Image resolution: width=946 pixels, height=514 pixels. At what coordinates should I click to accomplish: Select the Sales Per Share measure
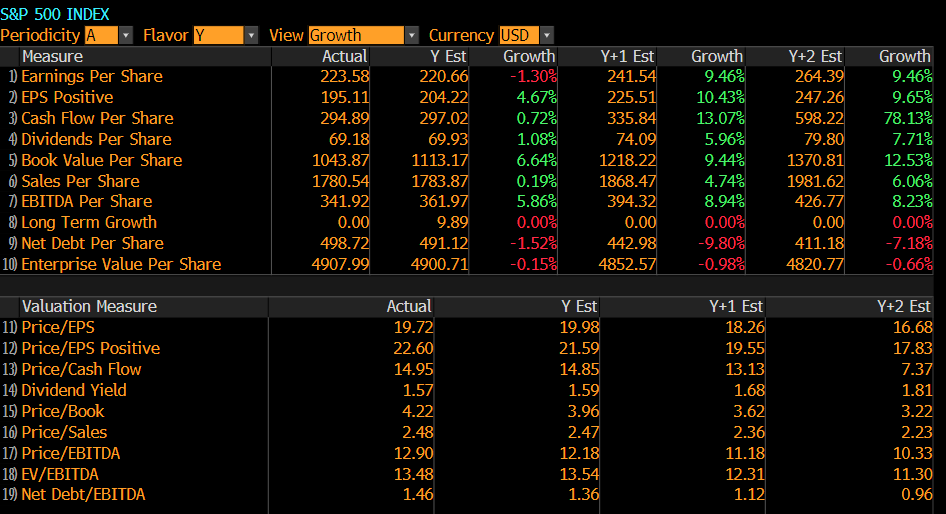(80, 182)
